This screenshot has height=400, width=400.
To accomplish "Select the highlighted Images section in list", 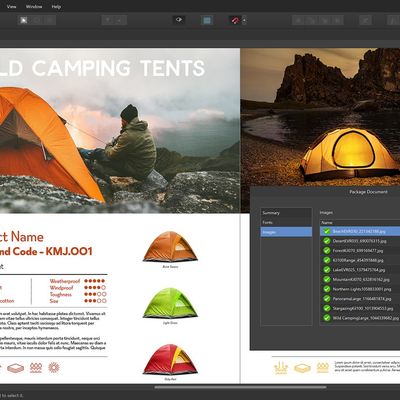I will pyautogui.click(x=286, y=232).
